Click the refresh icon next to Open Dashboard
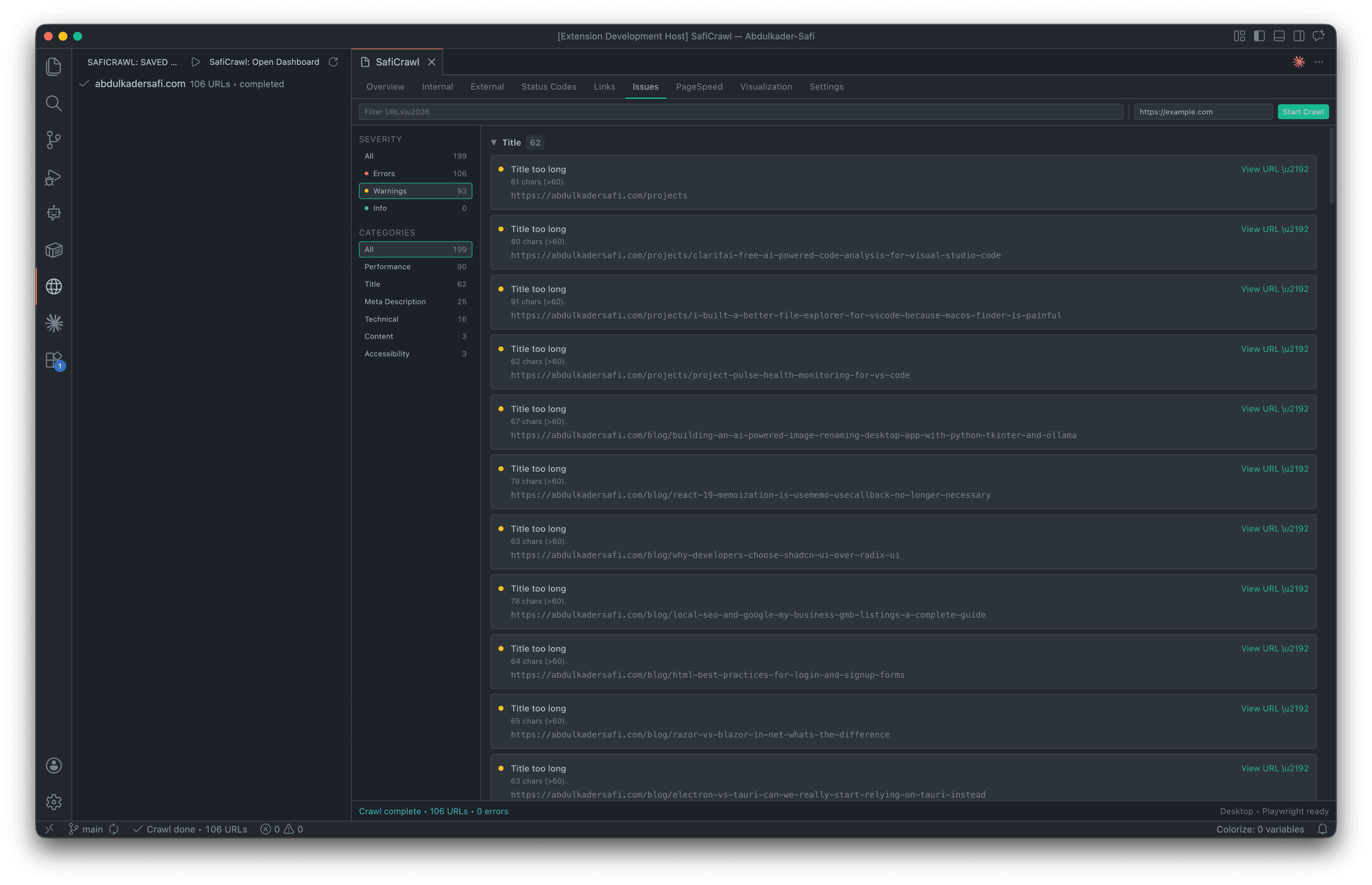This screenshot has height=885, width=1372. point(334,62)
